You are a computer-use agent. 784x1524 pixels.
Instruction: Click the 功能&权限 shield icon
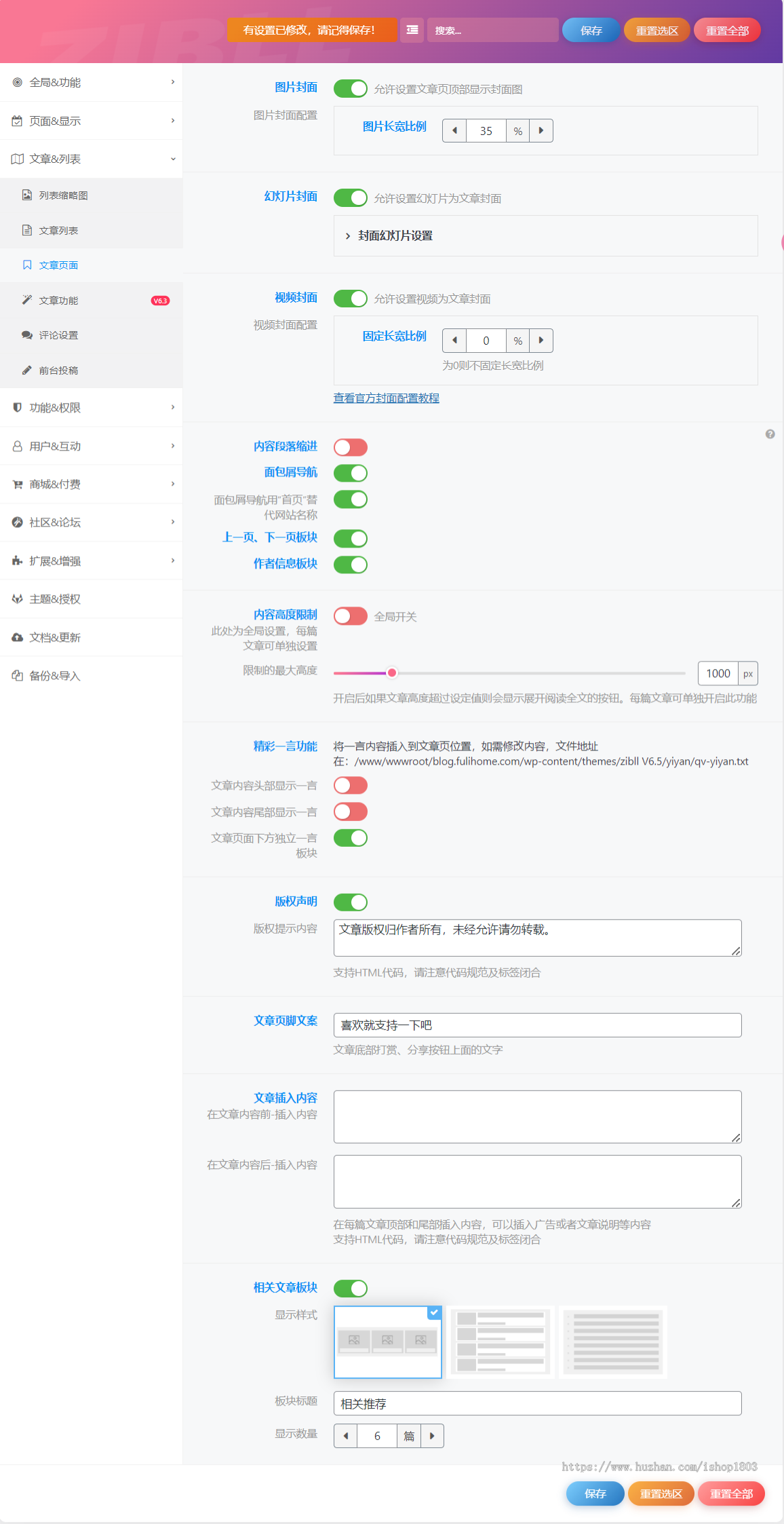pyautogui.click(x=18, y=407)
